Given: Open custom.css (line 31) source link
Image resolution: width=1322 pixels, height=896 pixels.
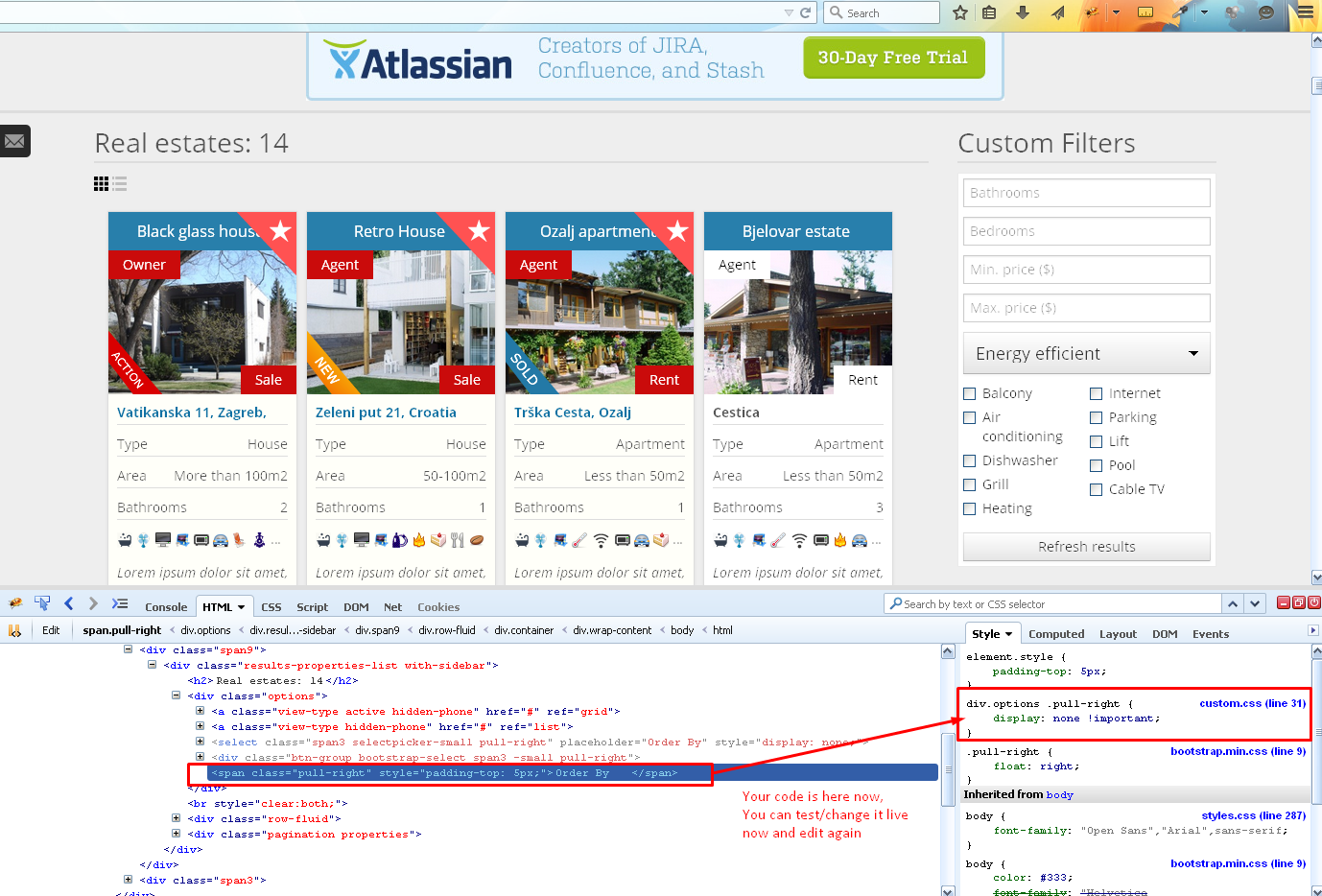Looking at the screenshot, I should tap(1252, 703).
